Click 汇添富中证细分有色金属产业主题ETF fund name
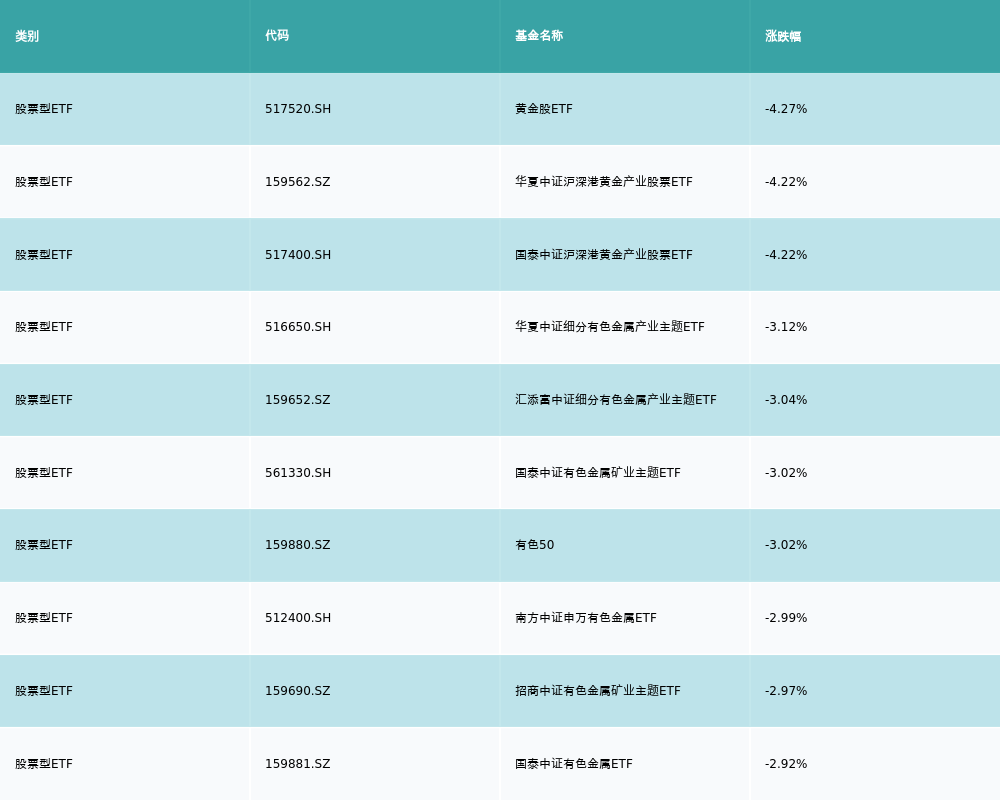This screenshot has width=1000, height=800. (616, 400)
